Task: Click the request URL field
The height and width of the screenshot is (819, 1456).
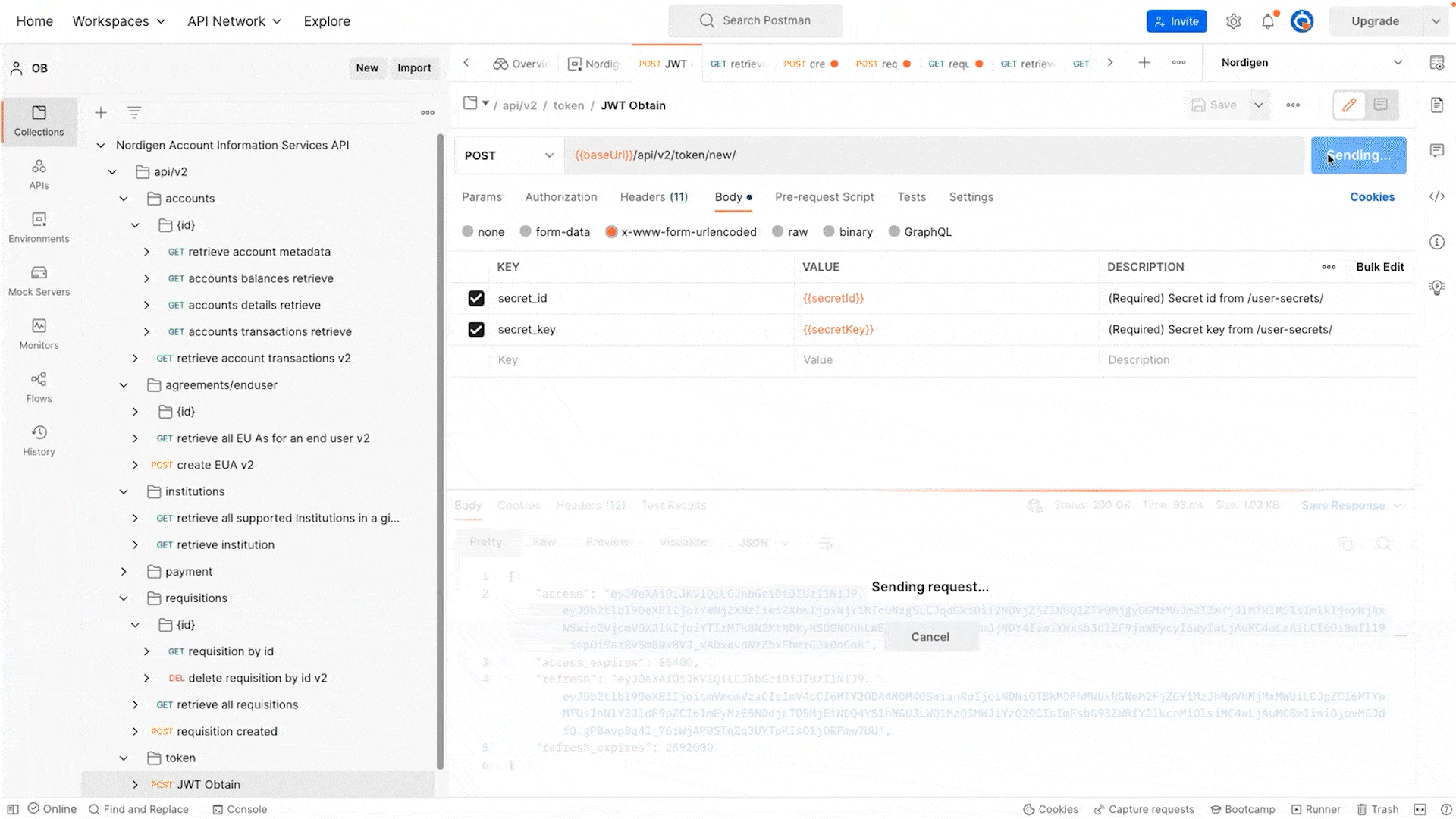Action: tap(933, 155)
